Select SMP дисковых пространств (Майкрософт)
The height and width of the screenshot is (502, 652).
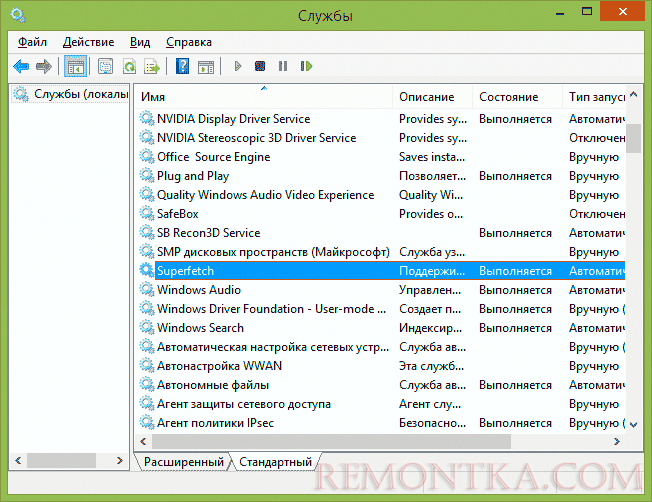point(273,252)
